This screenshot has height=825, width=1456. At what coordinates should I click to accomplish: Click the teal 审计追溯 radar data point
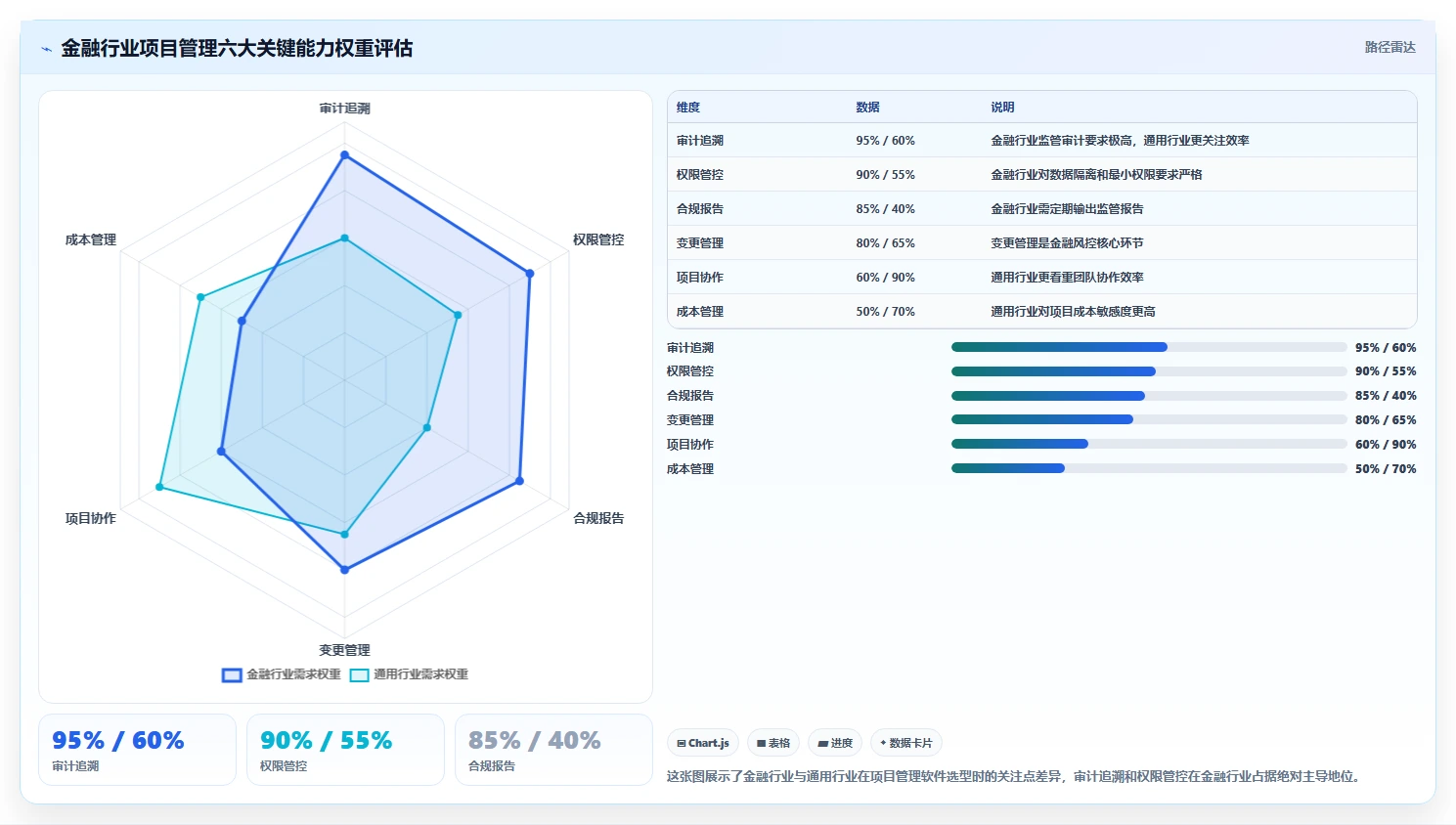(344, 238)
